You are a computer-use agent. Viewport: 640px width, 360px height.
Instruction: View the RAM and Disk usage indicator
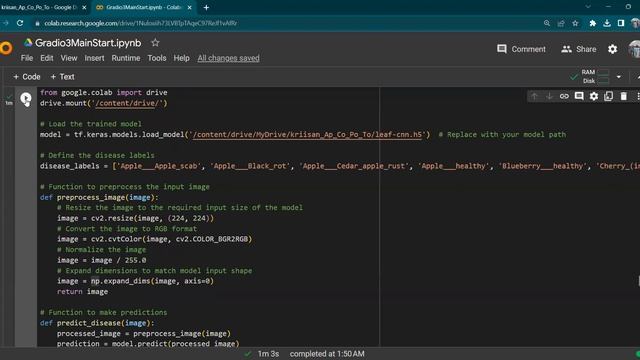coord(596,77)
